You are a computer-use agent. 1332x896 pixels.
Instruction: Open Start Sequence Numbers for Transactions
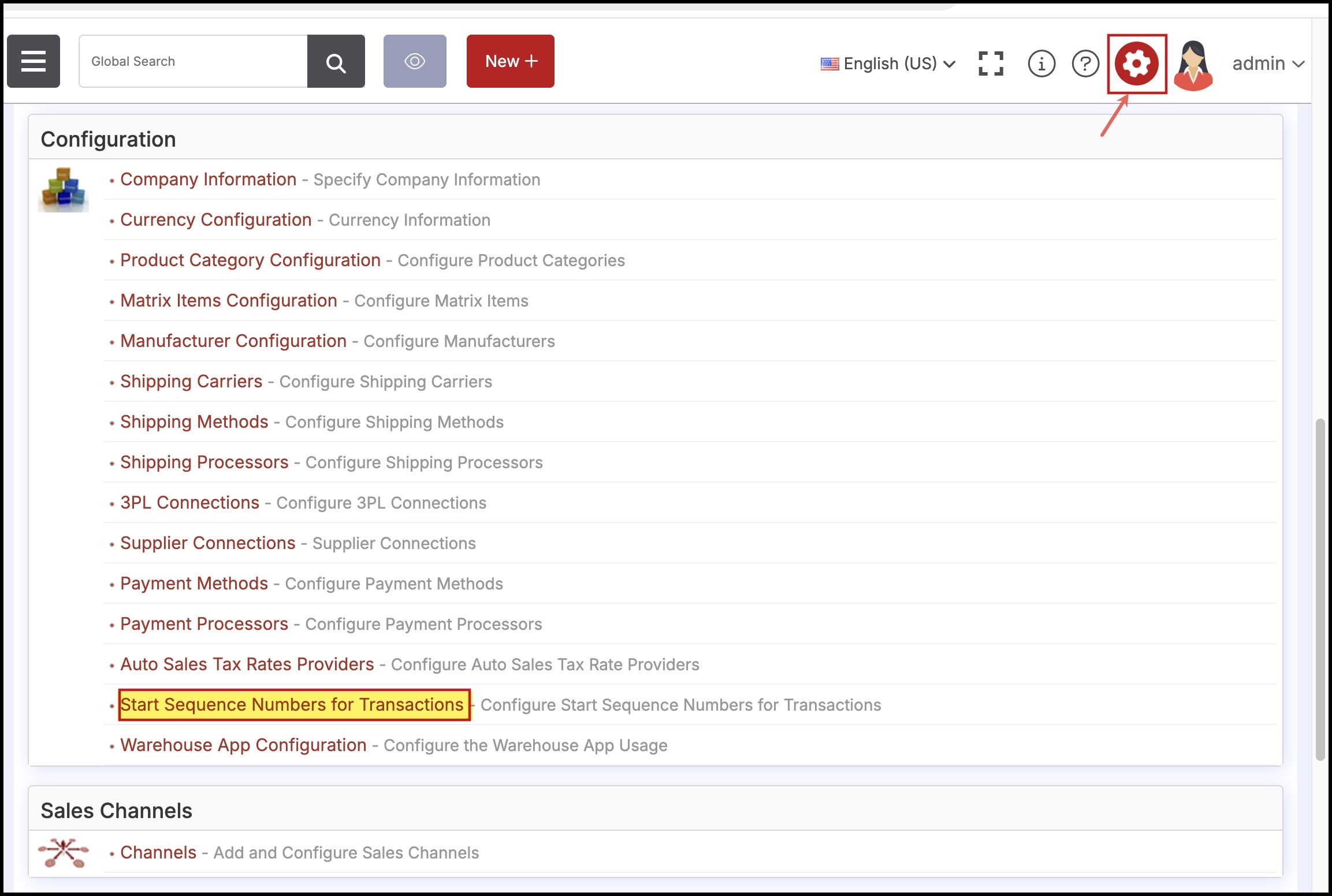click(x=292, y=704)
